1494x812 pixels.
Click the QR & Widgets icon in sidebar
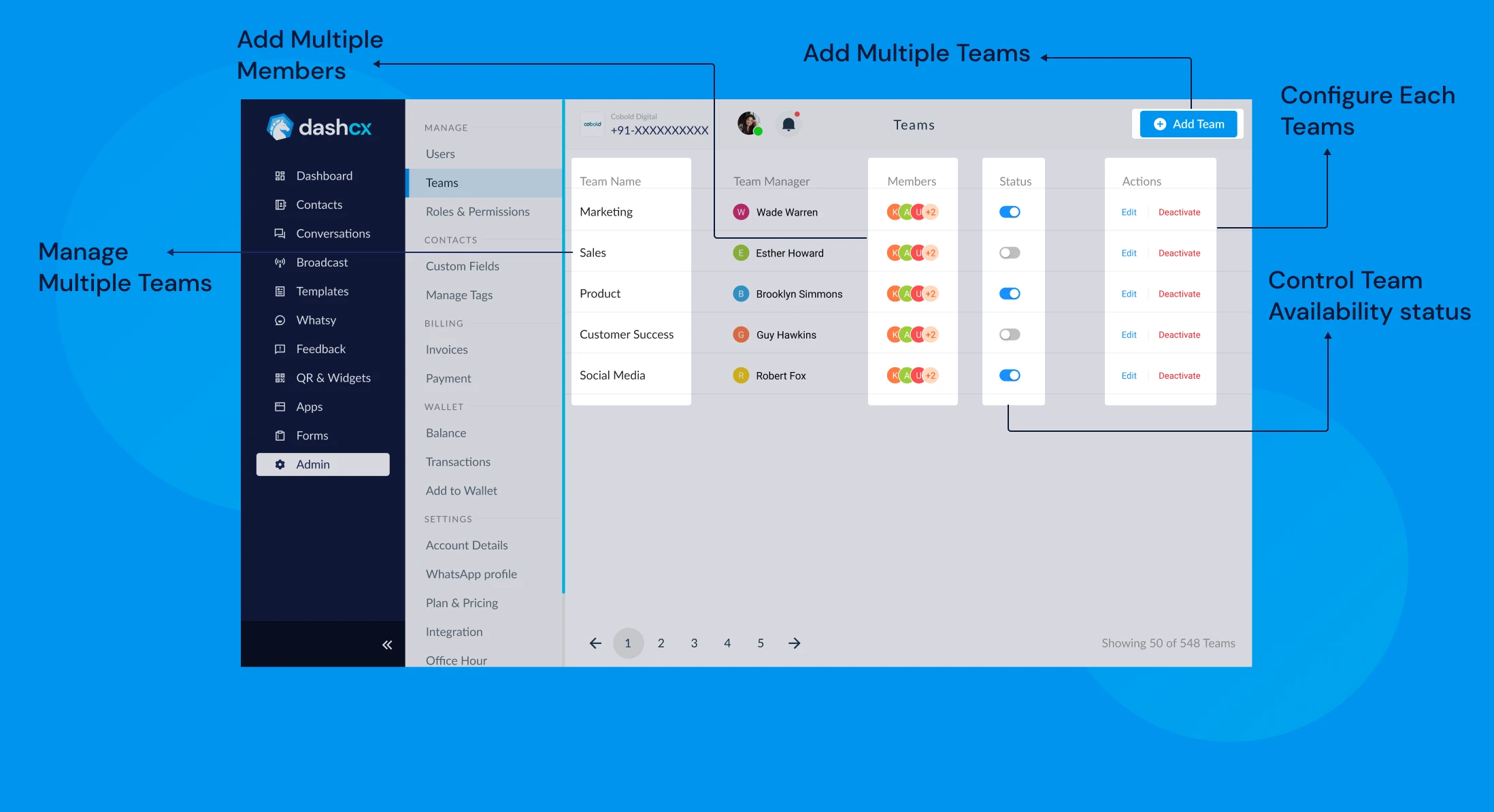[x=279, y=378]
